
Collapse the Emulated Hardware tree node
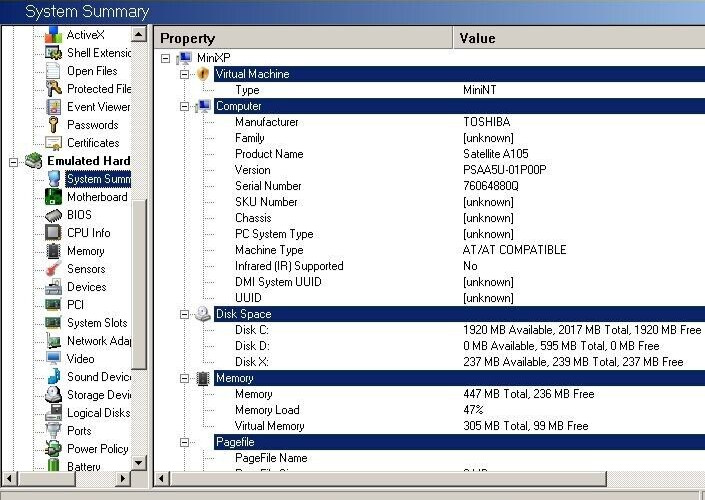click(13, 161)
